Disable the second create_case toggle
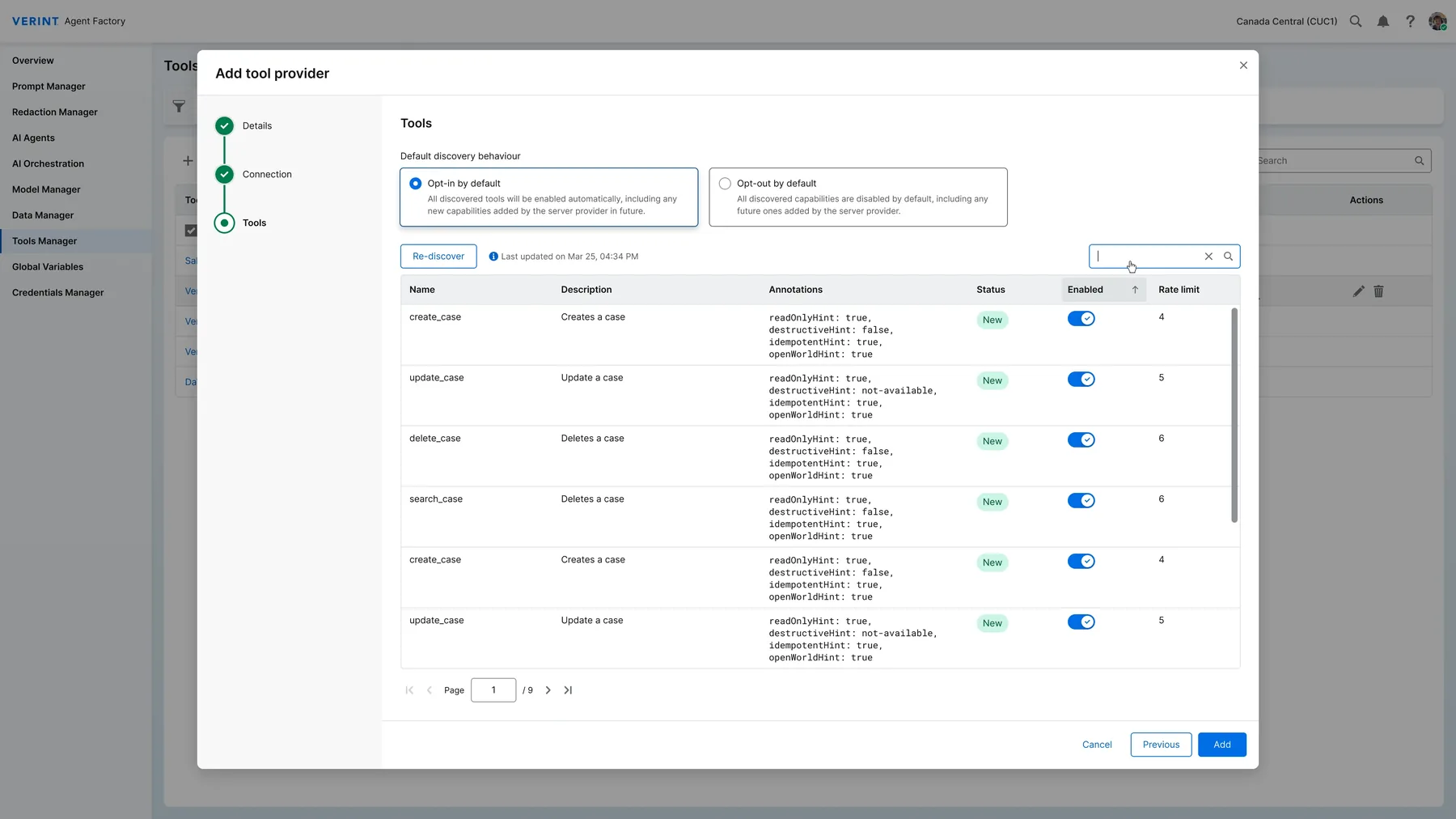The image size is (1456, 819). (x=1081, y=562)
